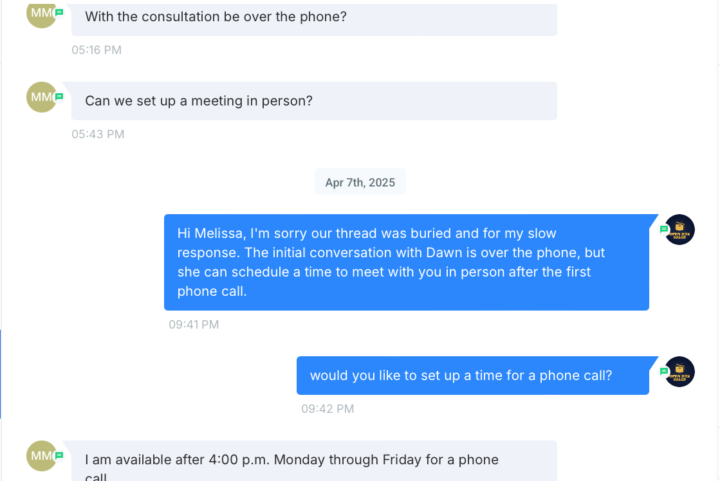The image size is (720, 481).
Task: Click the 09:42 PM timestamp
Action: [x=327, y=409]
